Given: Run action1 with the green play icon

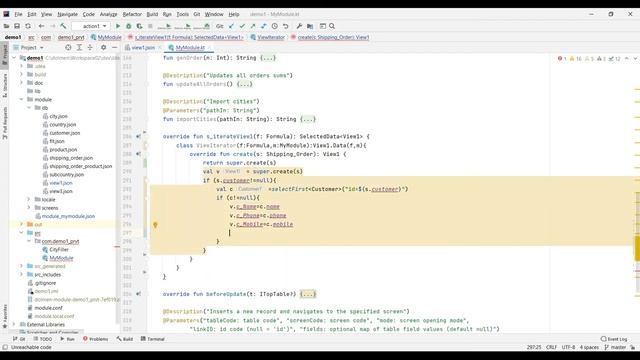Looking at the screenshot, I should (x=118, y=26).
